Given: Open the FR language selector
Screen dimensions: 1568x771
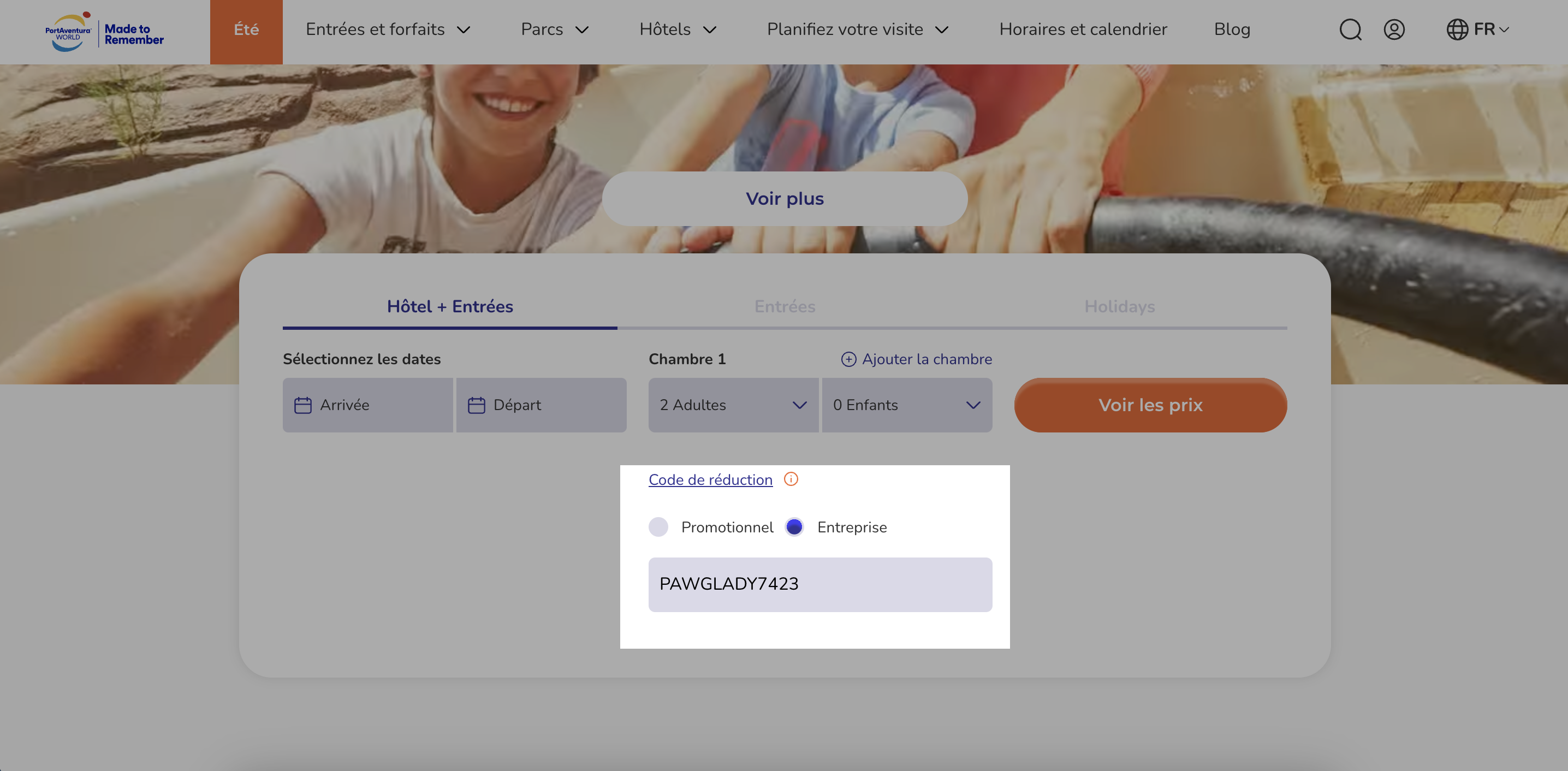Looking at the screenshot, I should (1490, 29).
